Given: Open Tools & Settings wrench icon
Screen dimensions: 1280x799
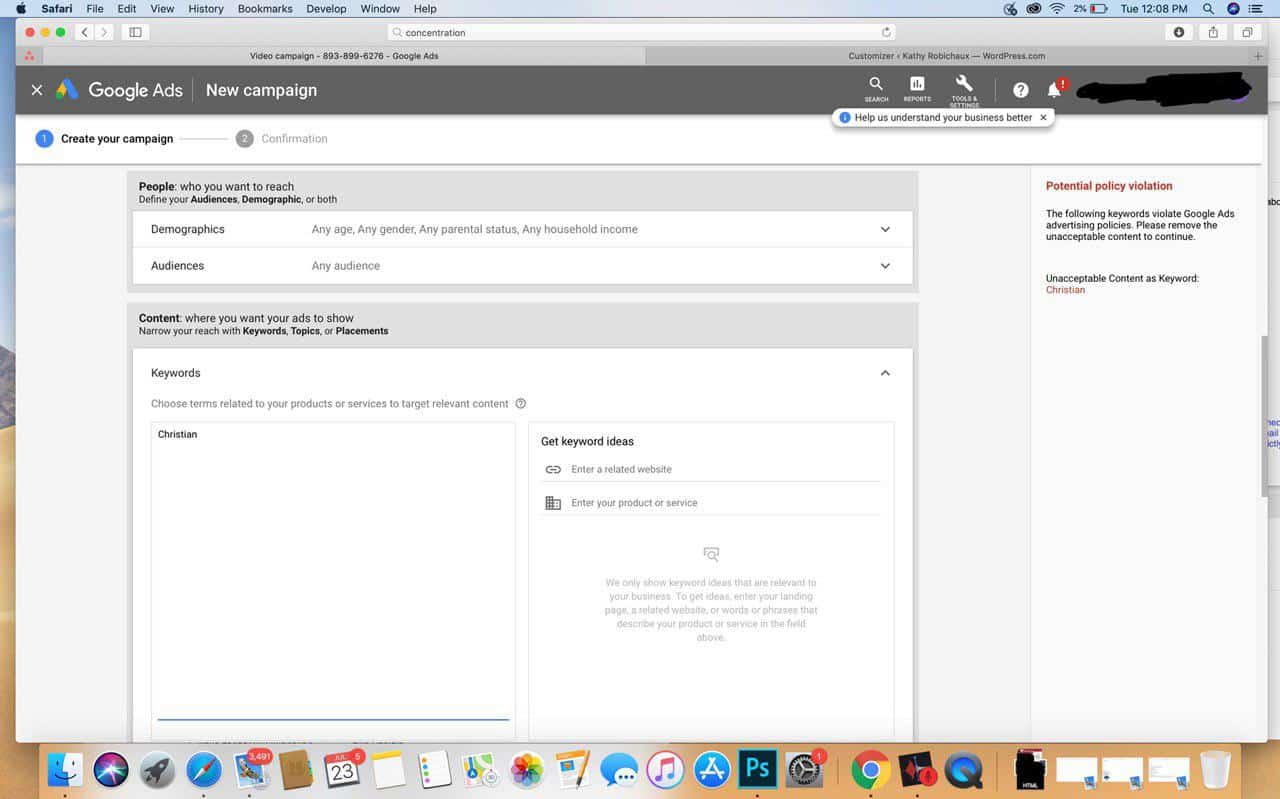Looking at the screenshot, I should tap(964, 90).
